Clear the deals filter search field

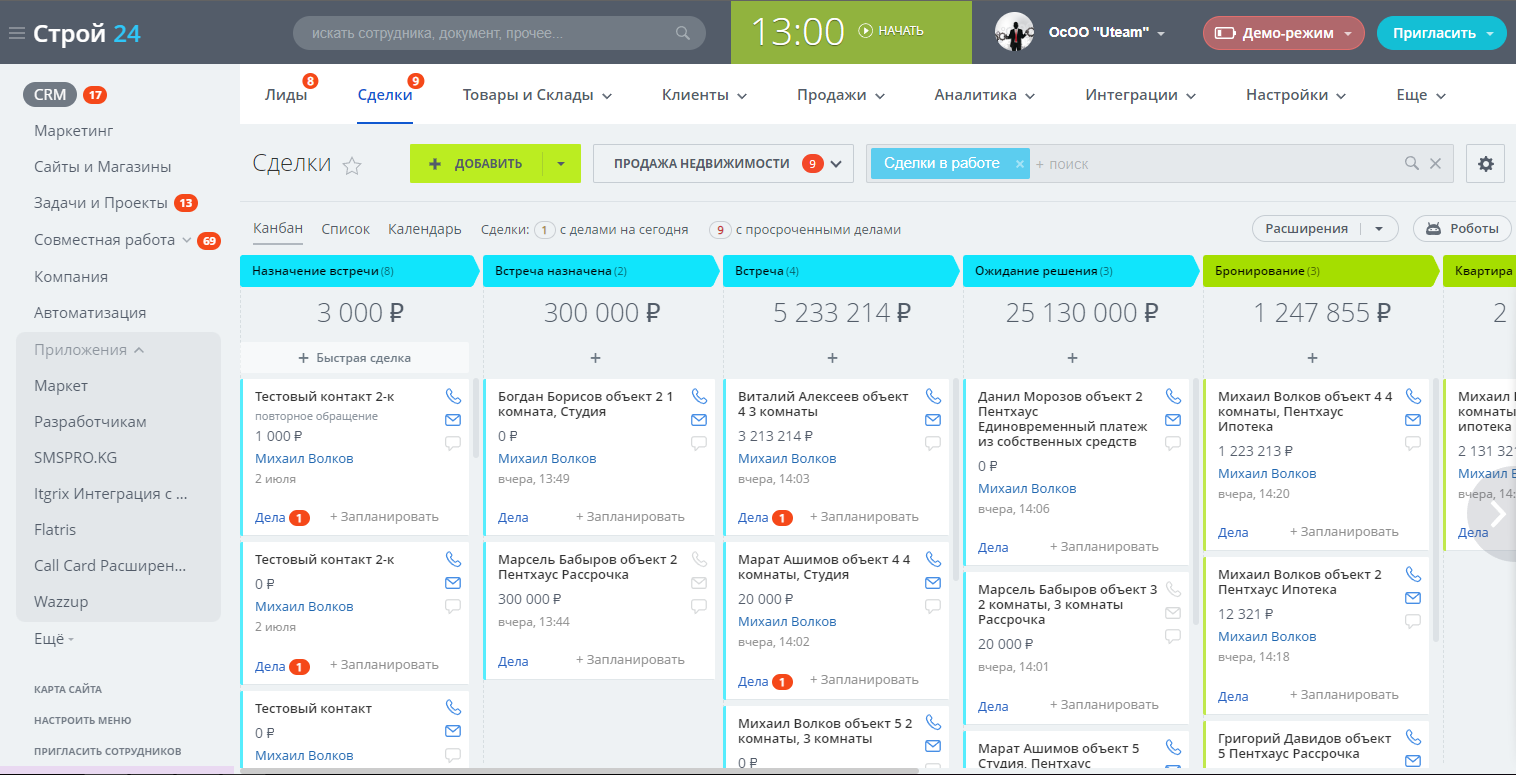click(x=1435, y=164)
